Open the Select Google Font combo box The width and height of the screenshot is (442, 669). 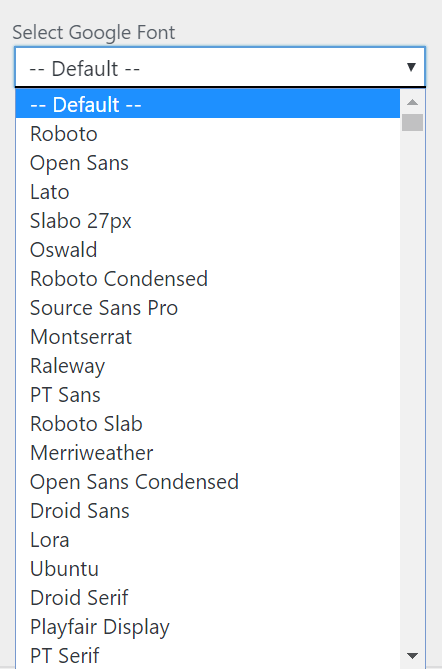click(x=220, y=67)
